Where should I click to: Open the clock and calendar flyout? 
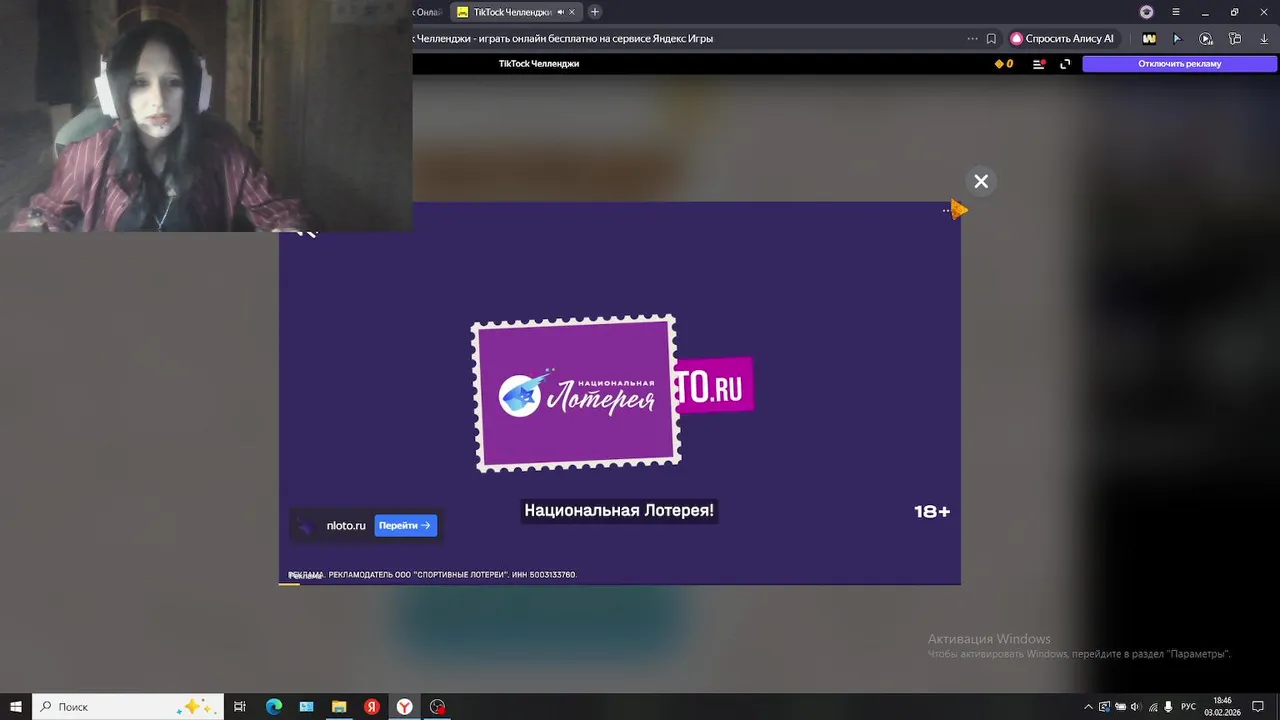click(1222, 707)
